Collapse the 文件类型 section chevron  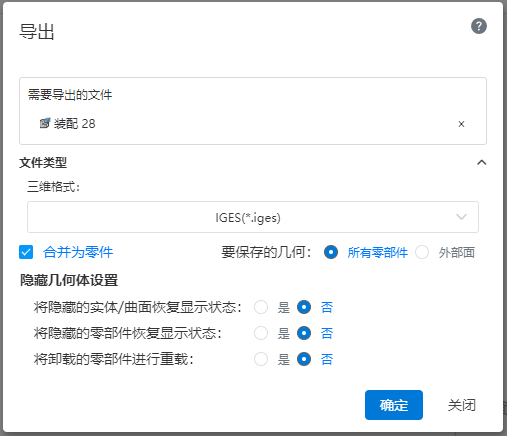click(x=481, y=162)
